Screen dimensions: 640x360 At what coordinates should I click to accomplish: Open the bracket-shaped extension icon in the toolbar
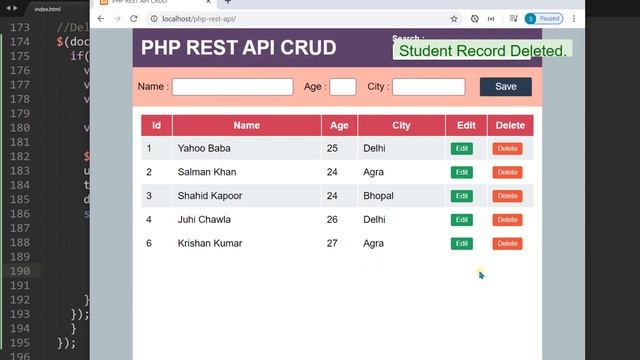pos(491,19)
